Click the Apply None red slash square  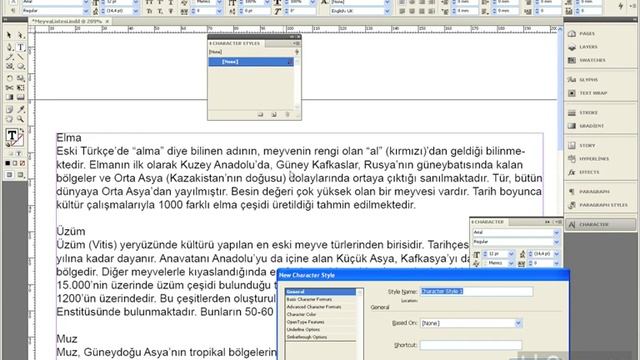pyautogui.click(x=22, y=163)
